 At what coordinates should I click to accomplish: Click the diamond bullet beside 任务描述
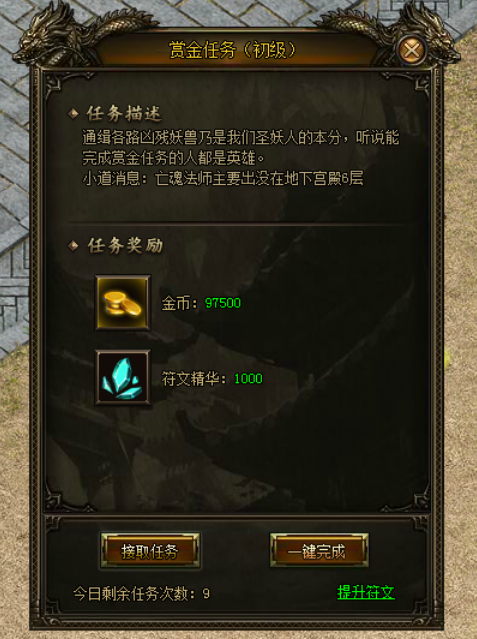73,114
